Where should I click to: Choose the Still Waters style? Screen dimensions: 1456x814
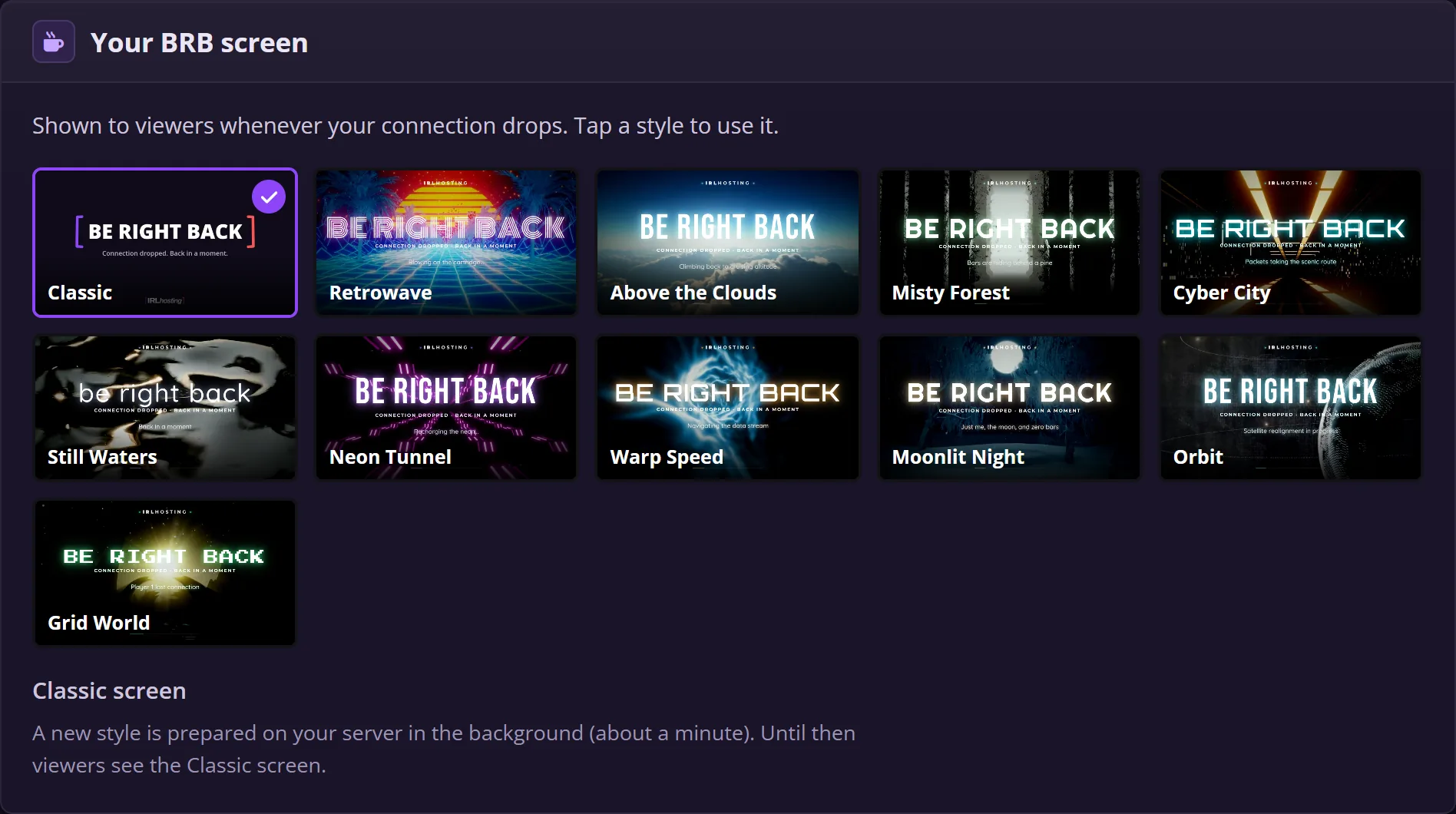point(165,408)
